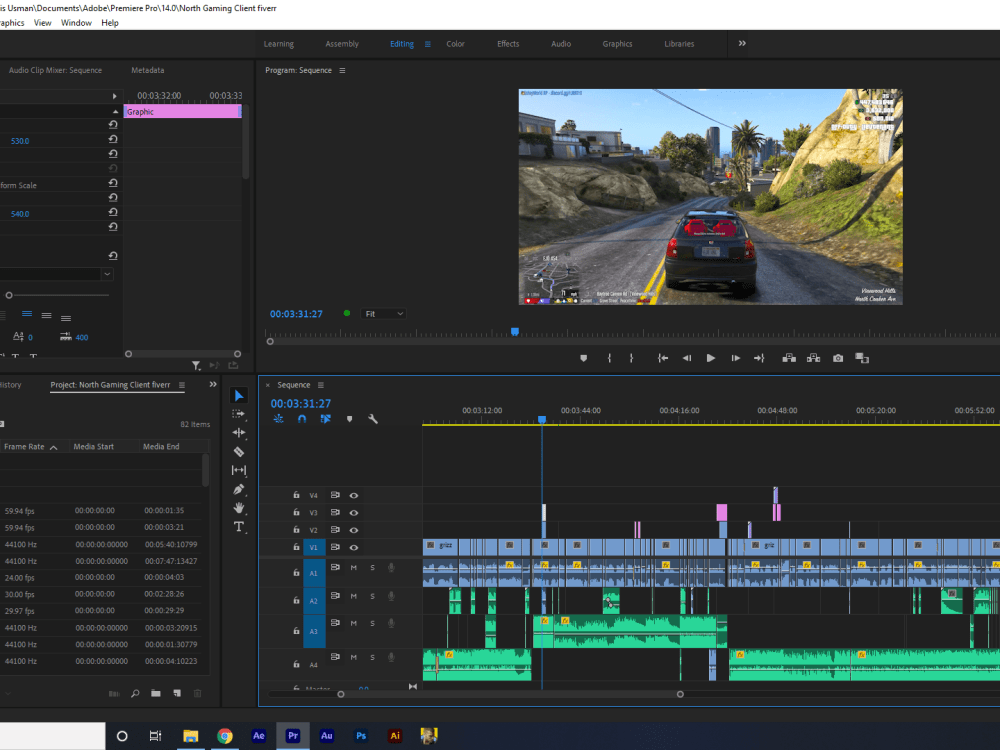Image resolution: width=1000 pixels, height=750 pixels.
Task: Open Editing workspace menu icon
Action: pyautogui.click(x=427, y=44)
